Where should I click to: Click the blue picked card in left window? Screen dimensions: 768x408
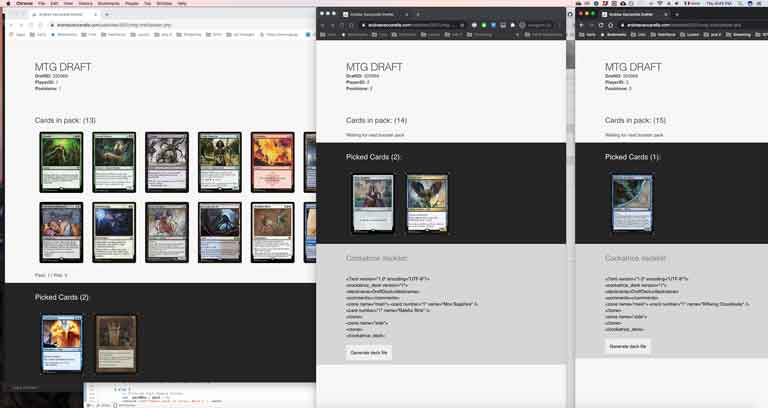tap(62, 343)
